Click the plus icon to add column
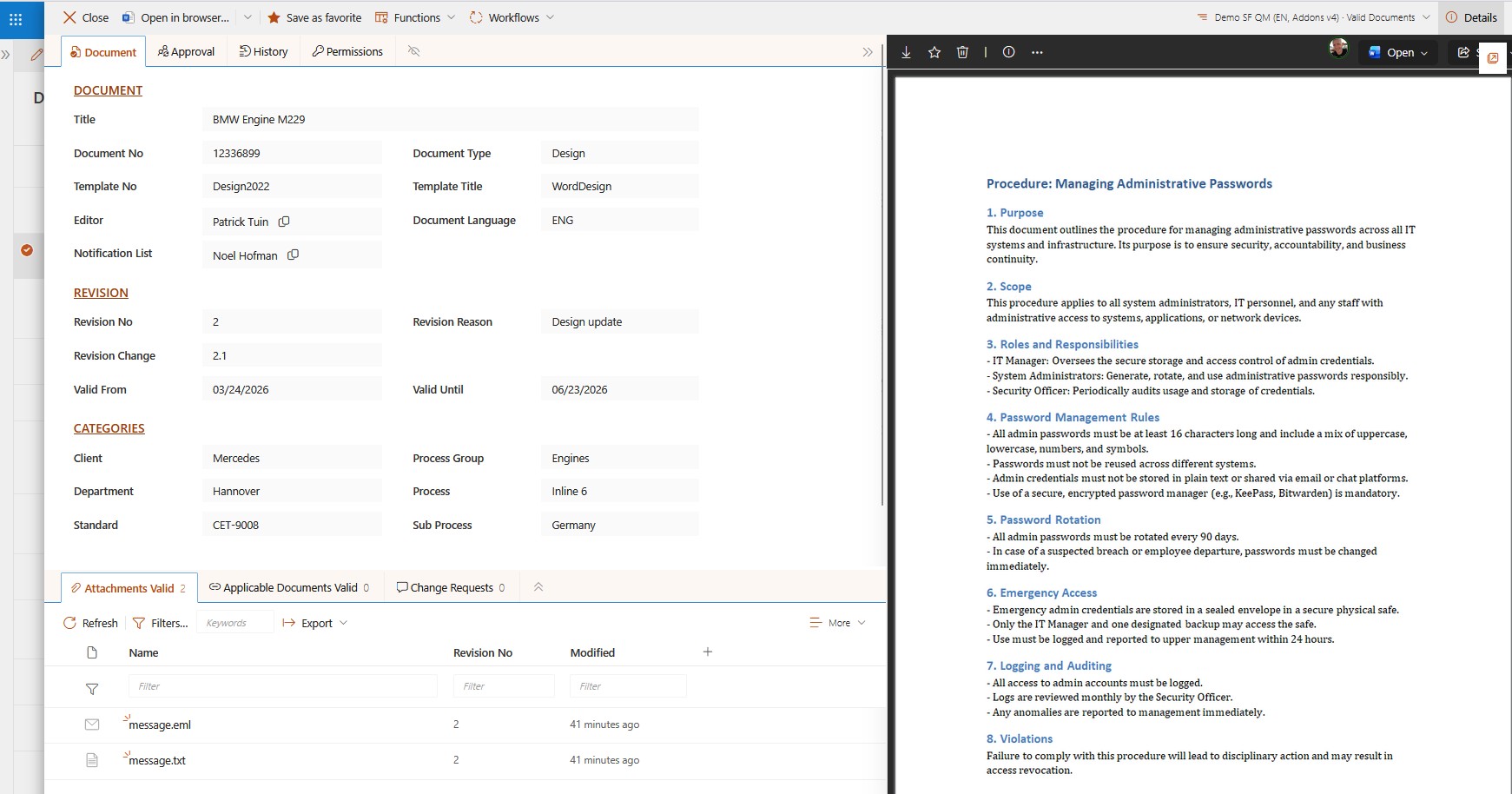 708,652
